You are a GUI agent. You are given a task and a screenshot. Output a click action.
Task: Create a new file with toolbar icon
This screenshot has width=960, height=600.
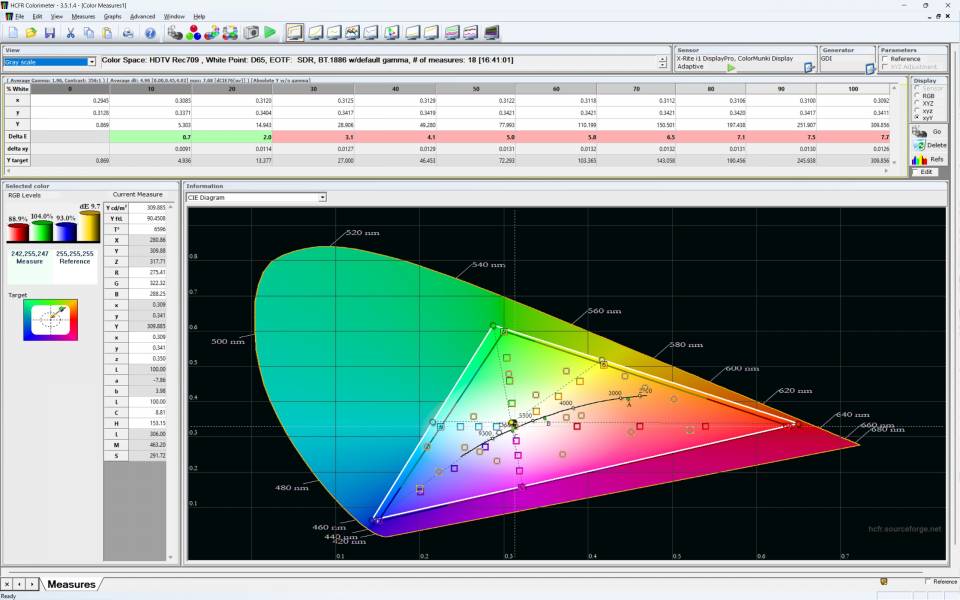pyautogui.click(x=13, y=32)
